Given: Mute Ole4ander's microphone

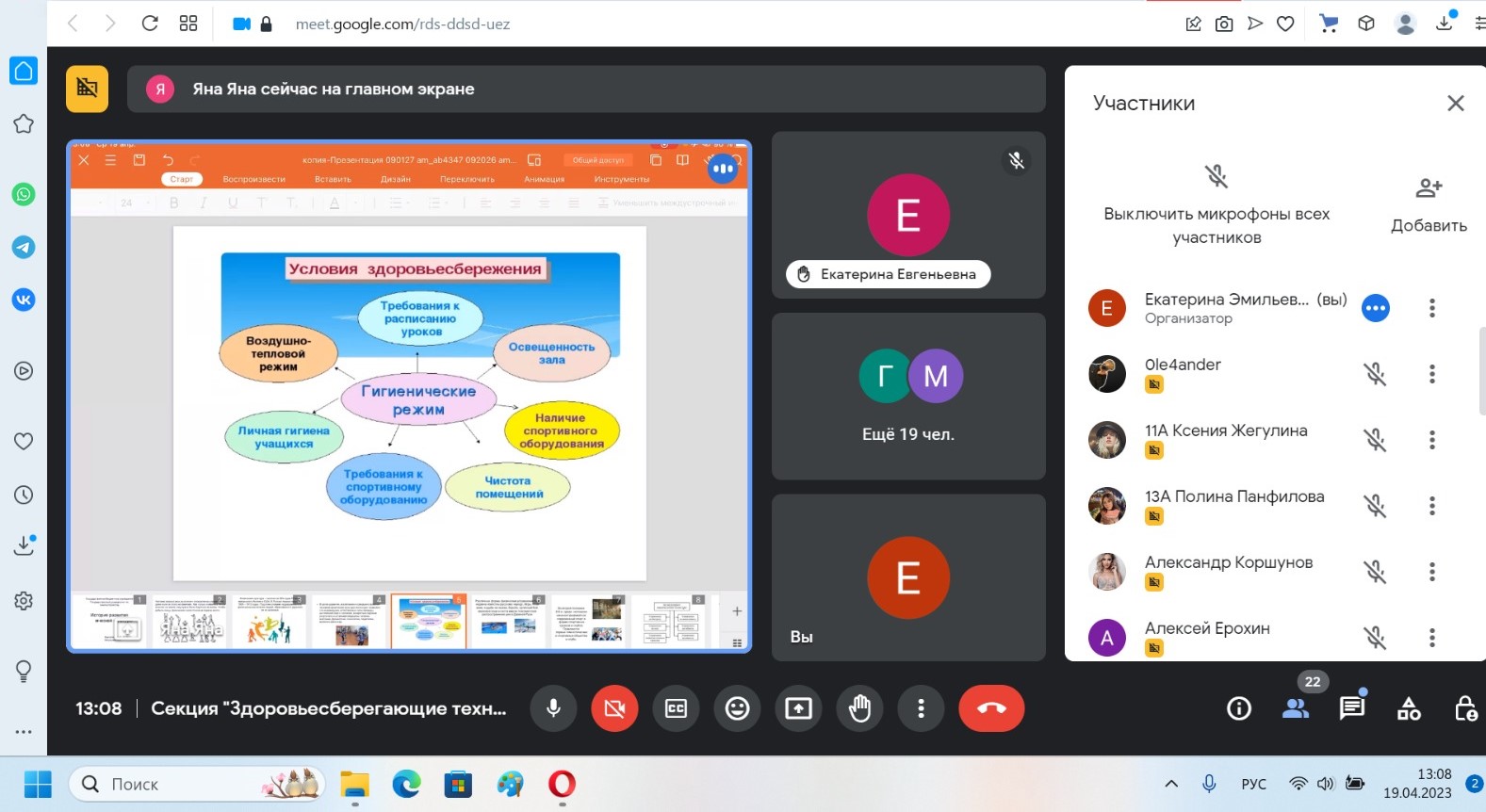Looking at the screenshot, I should (1376, 374).
